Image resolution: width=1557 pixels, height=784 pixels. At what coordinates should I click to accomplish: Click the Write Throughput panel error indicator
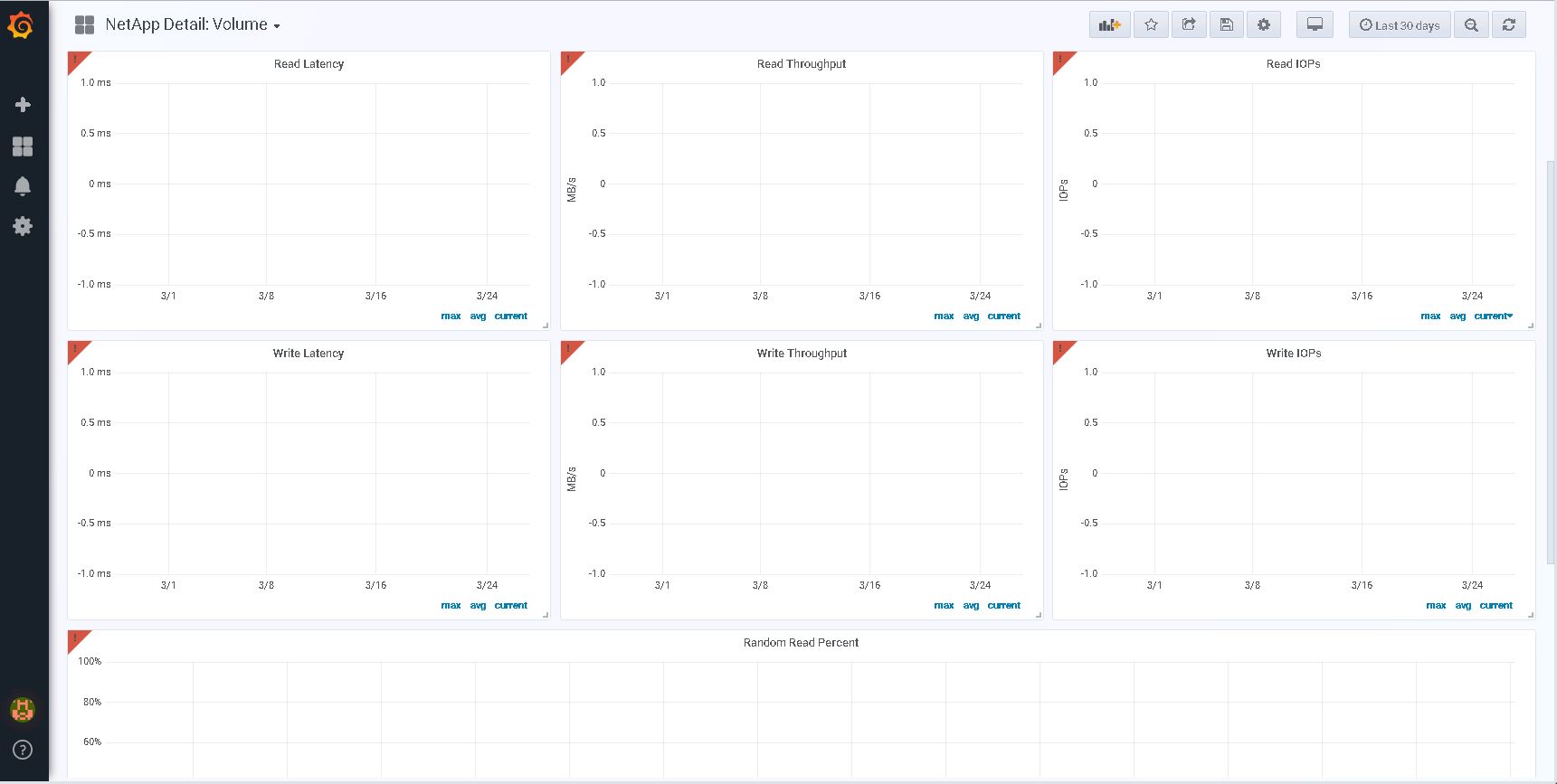tap(569, 349)
